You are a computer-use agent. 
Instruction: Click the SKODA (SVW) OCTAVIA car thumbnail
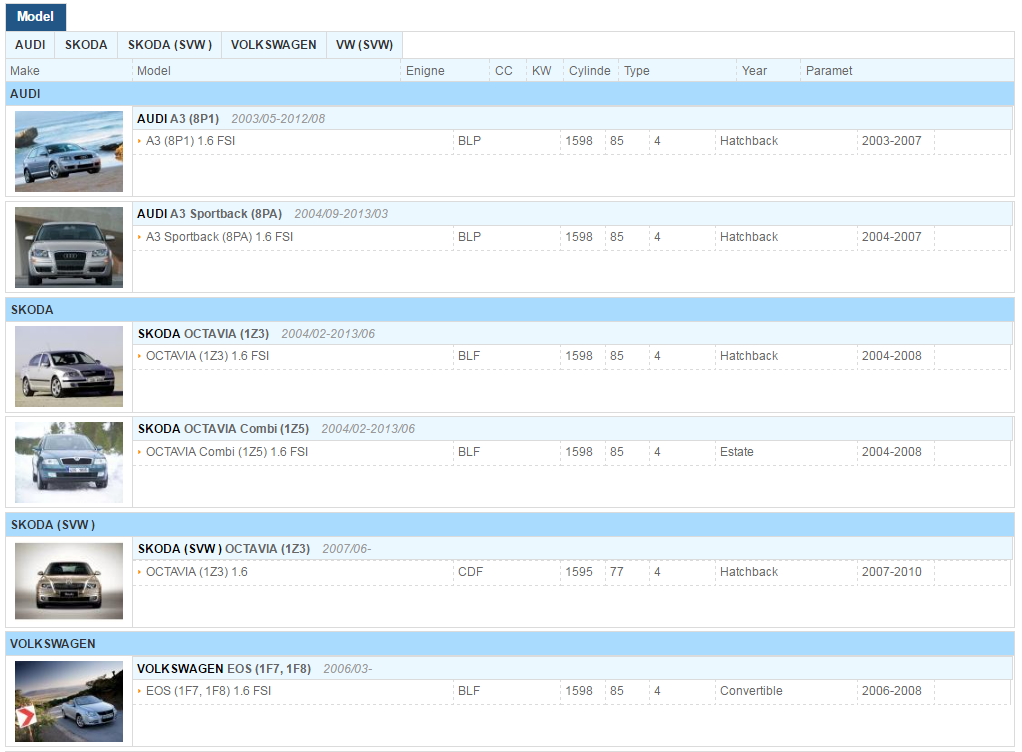pos(69,581)
